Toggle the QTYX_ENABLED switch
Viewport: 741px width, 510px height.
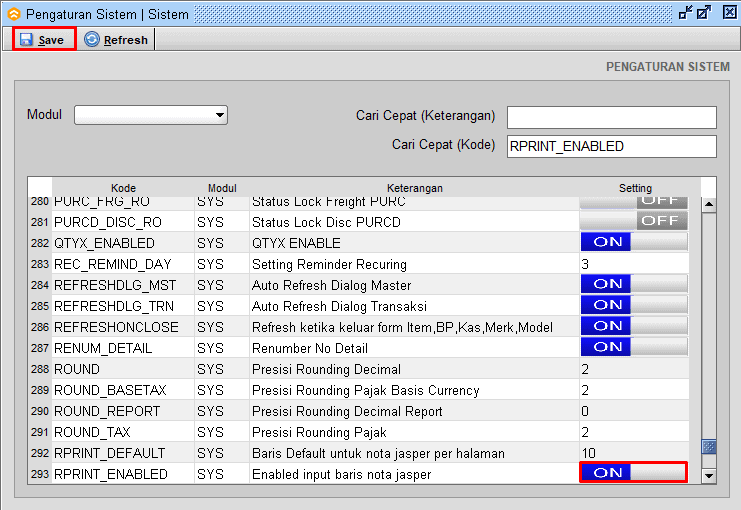tap(634, 242)
